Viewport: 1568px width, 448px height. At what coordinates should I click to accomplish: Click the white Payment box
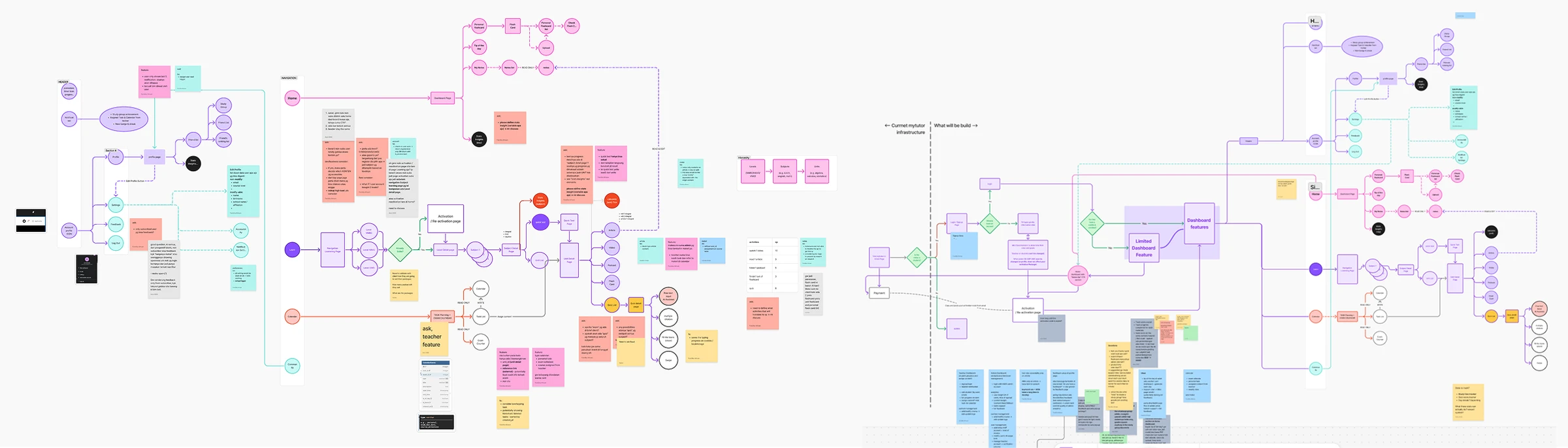pyautogui.click(x=879, y=293)
